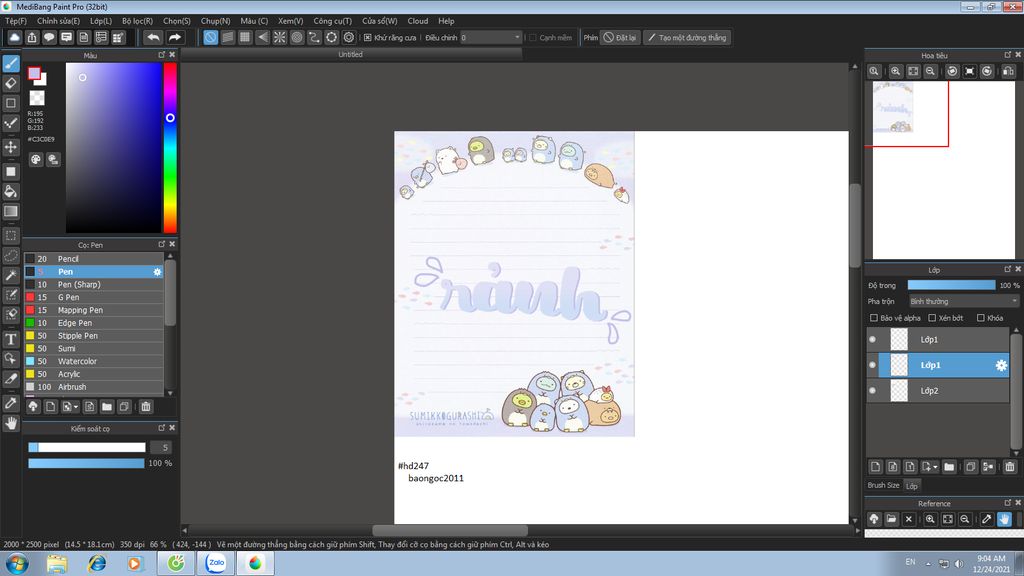Duplicate the layer

pyautogui.click(x=970, y=466)
